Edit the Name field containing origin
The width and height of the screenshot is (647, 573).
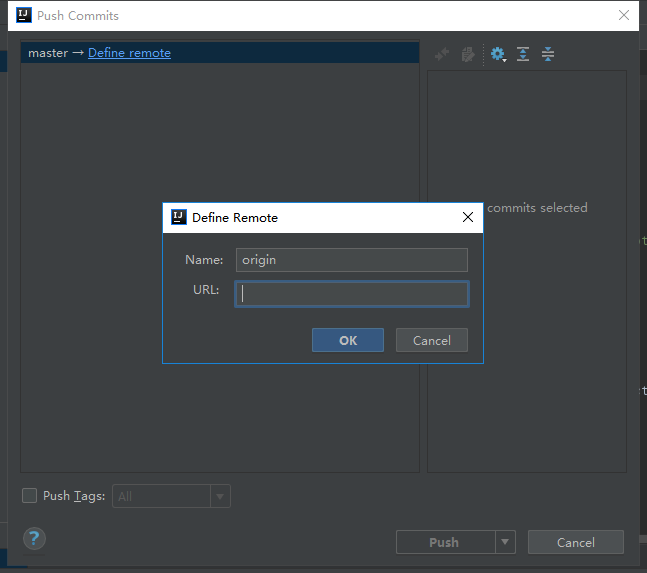tap(352, 260)
